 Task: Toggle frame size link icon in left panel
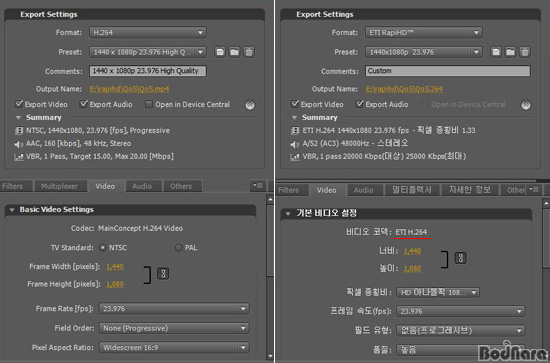163,273
